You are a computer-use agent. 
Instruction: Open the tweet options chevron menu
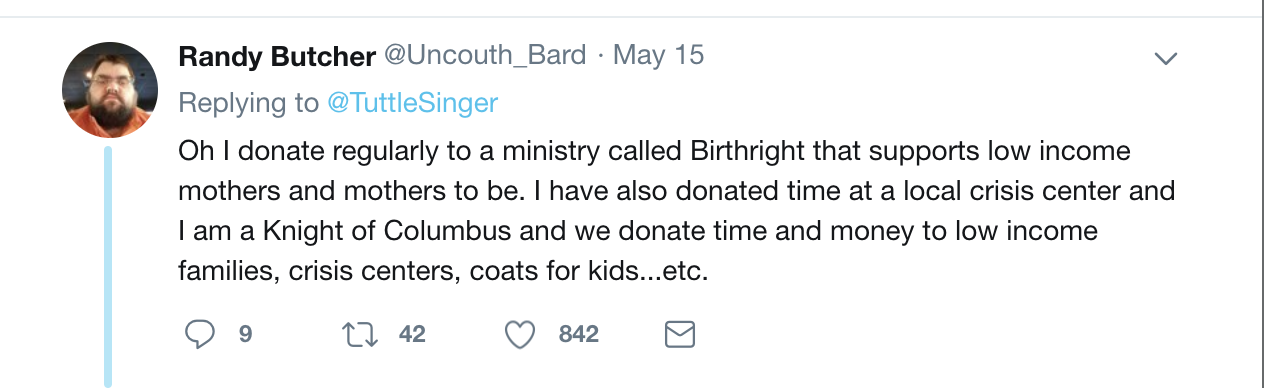[x=1165, y=58]
